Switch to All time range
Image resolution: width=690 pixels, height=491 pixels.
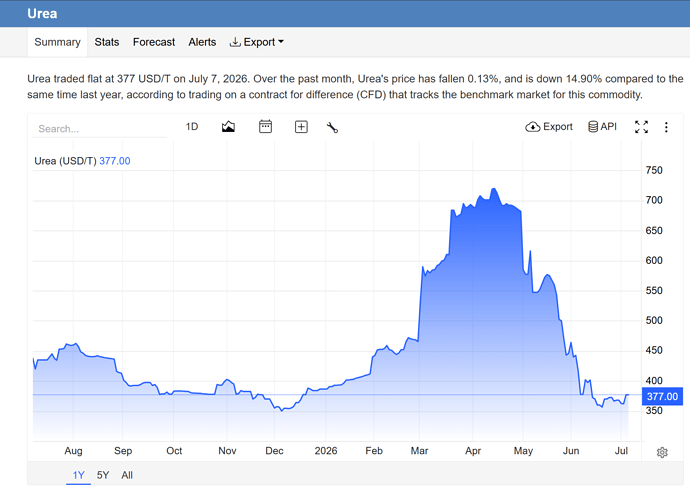127,475
